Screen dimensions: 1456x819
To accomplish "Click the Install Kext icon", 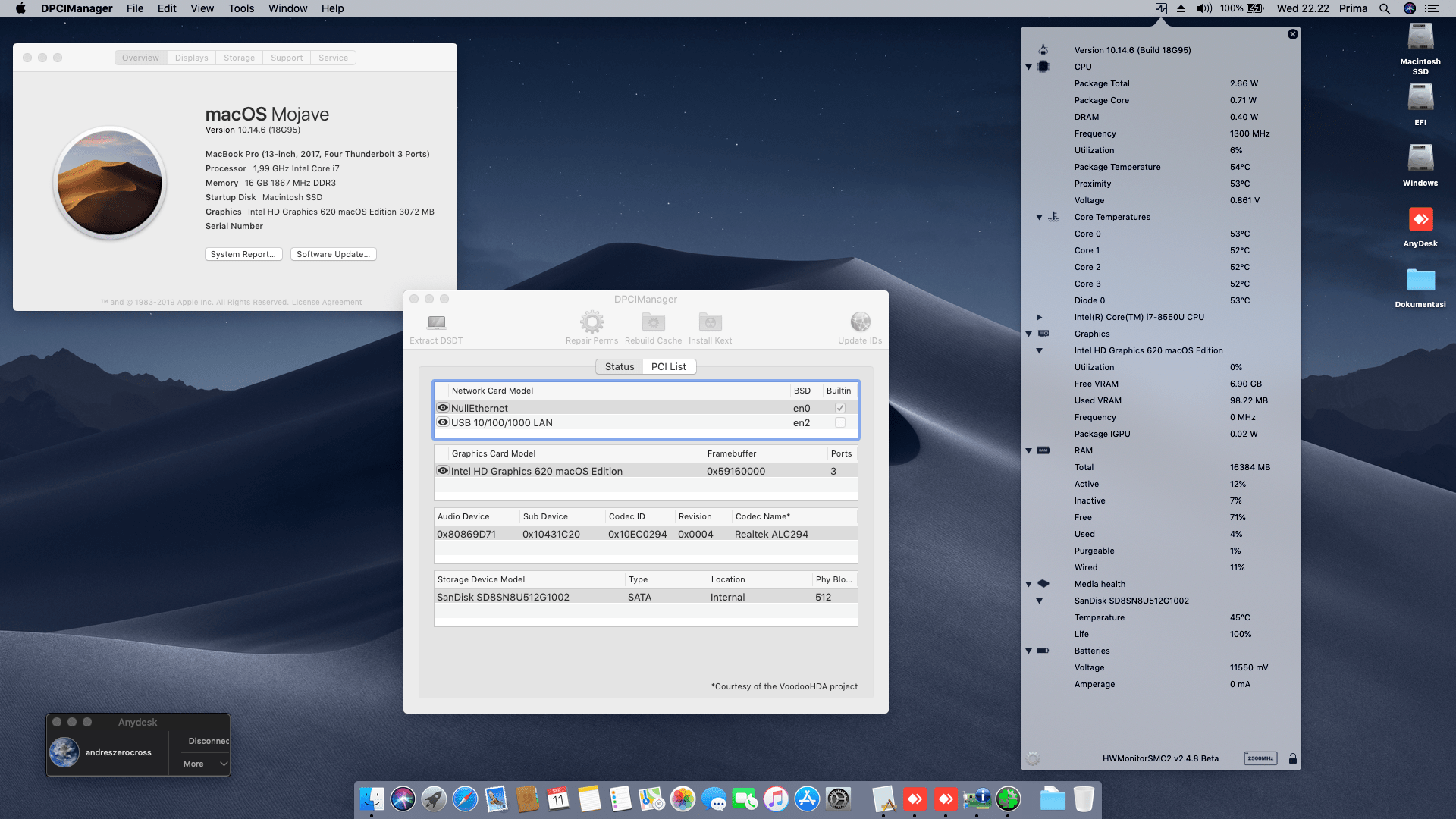I will [710, 323].
